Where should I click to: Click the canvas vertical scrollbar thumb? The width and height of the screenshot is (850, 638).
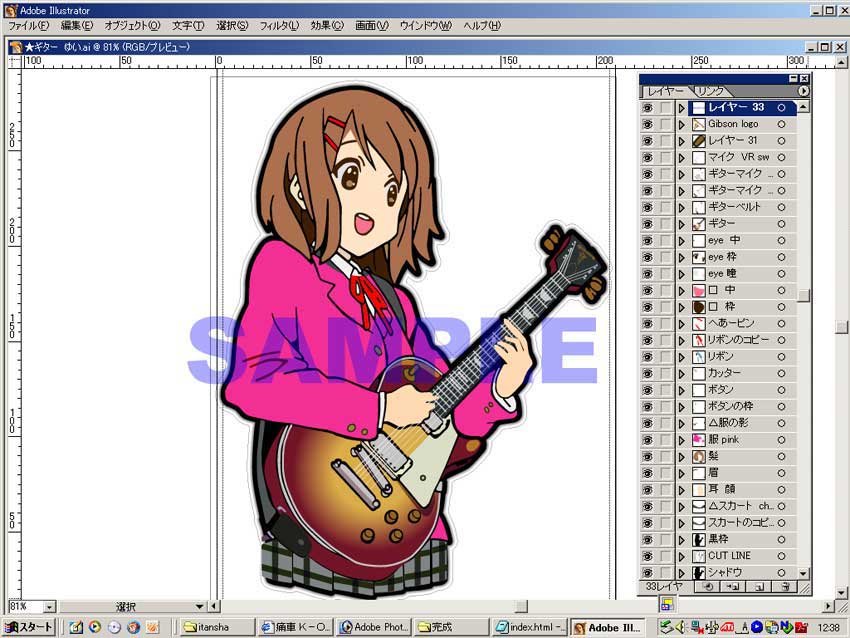[841, 327]
